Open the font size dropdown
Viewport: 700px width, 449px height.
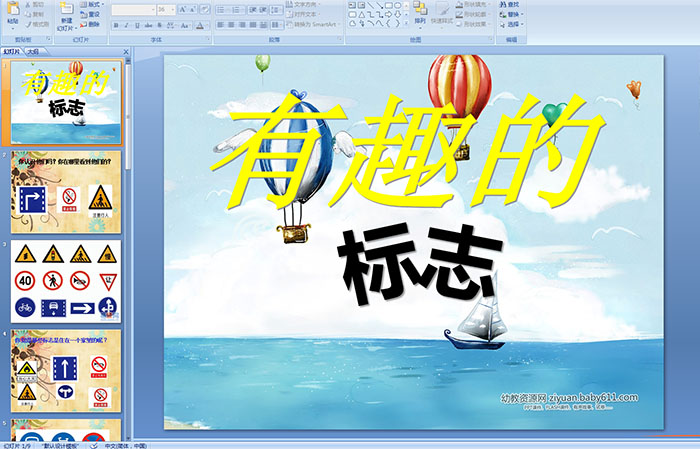167,8
